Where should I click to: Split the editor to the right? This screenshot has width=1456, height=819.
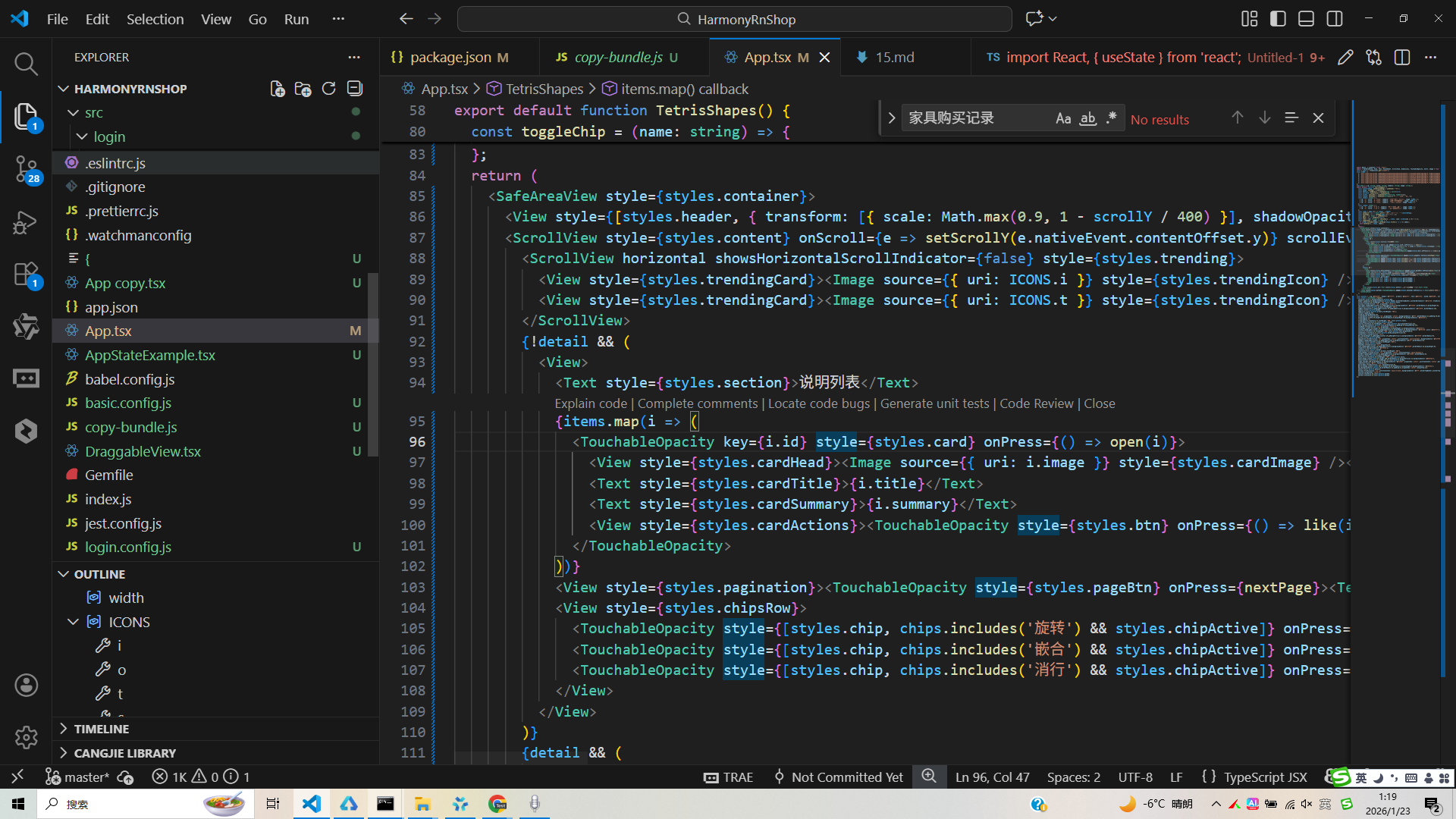(x=1401, y=58)
